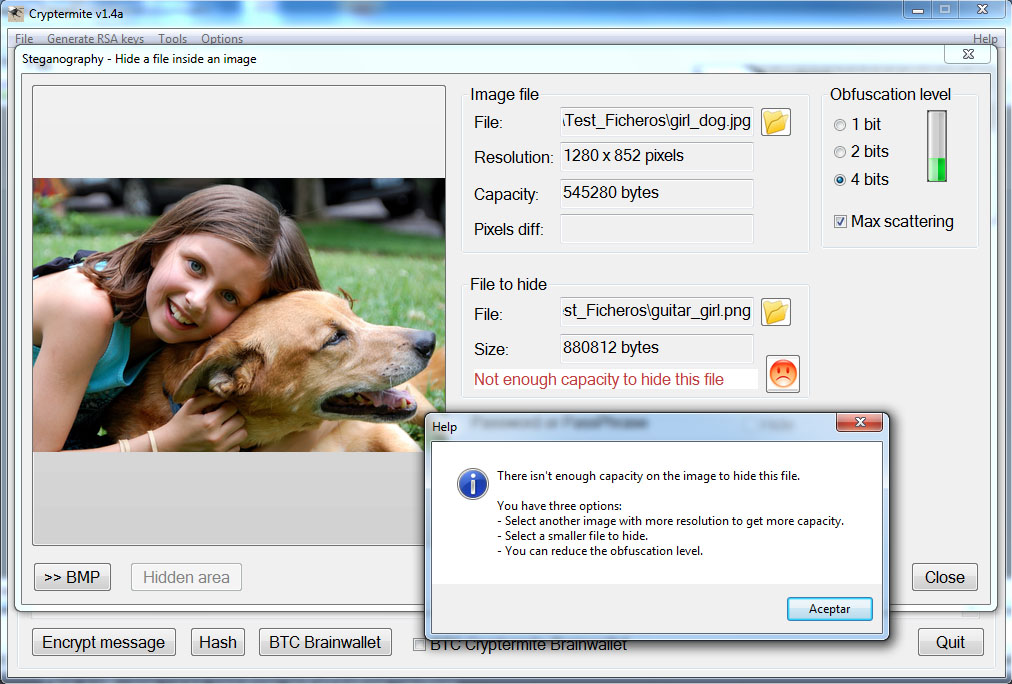Click the 'Not enough capacity to hide this file' message

pyautogui.click(x=599, y=379)
